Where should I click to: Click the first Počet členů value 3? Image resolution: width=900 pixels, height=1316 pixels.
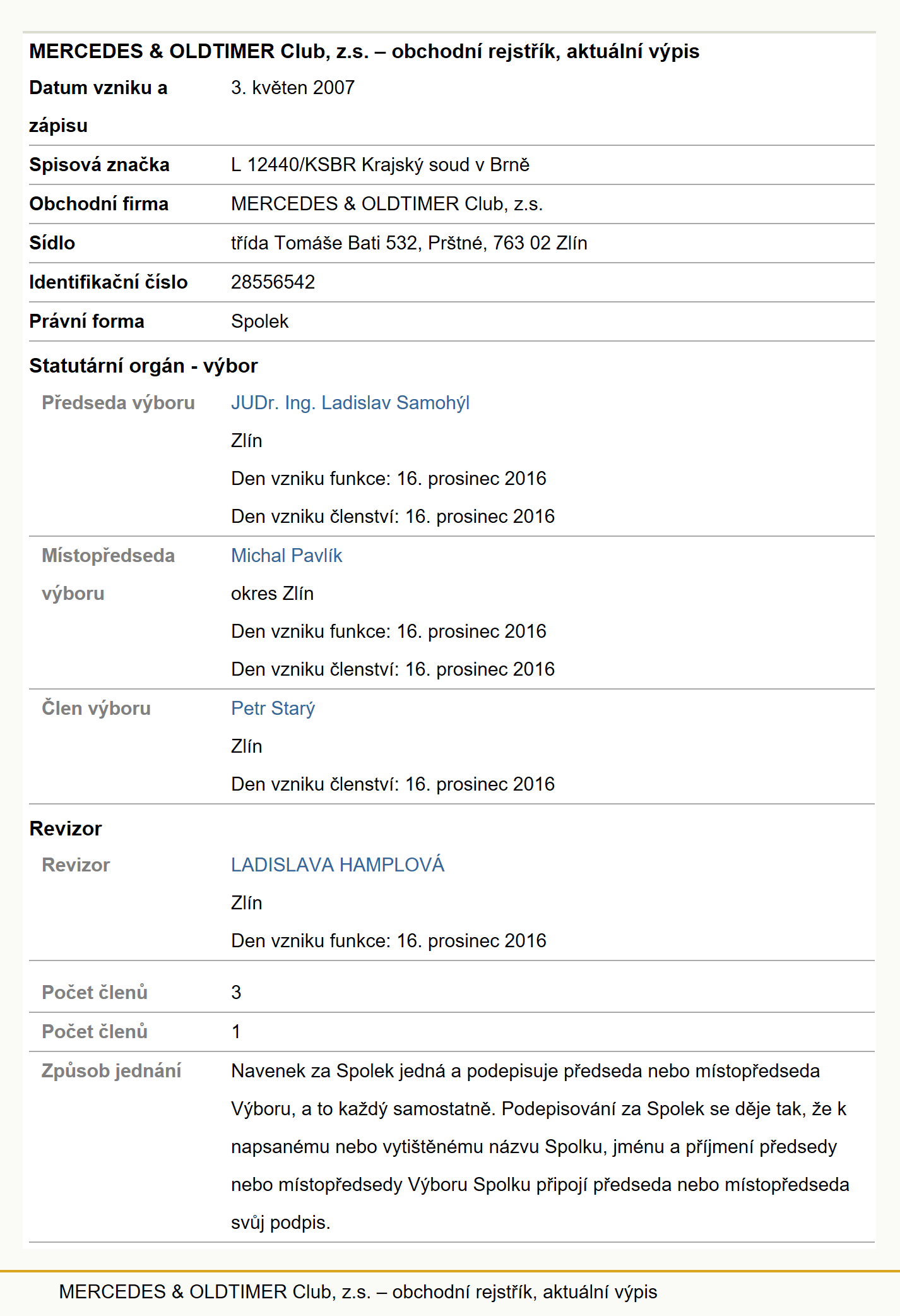click(236, 993)
